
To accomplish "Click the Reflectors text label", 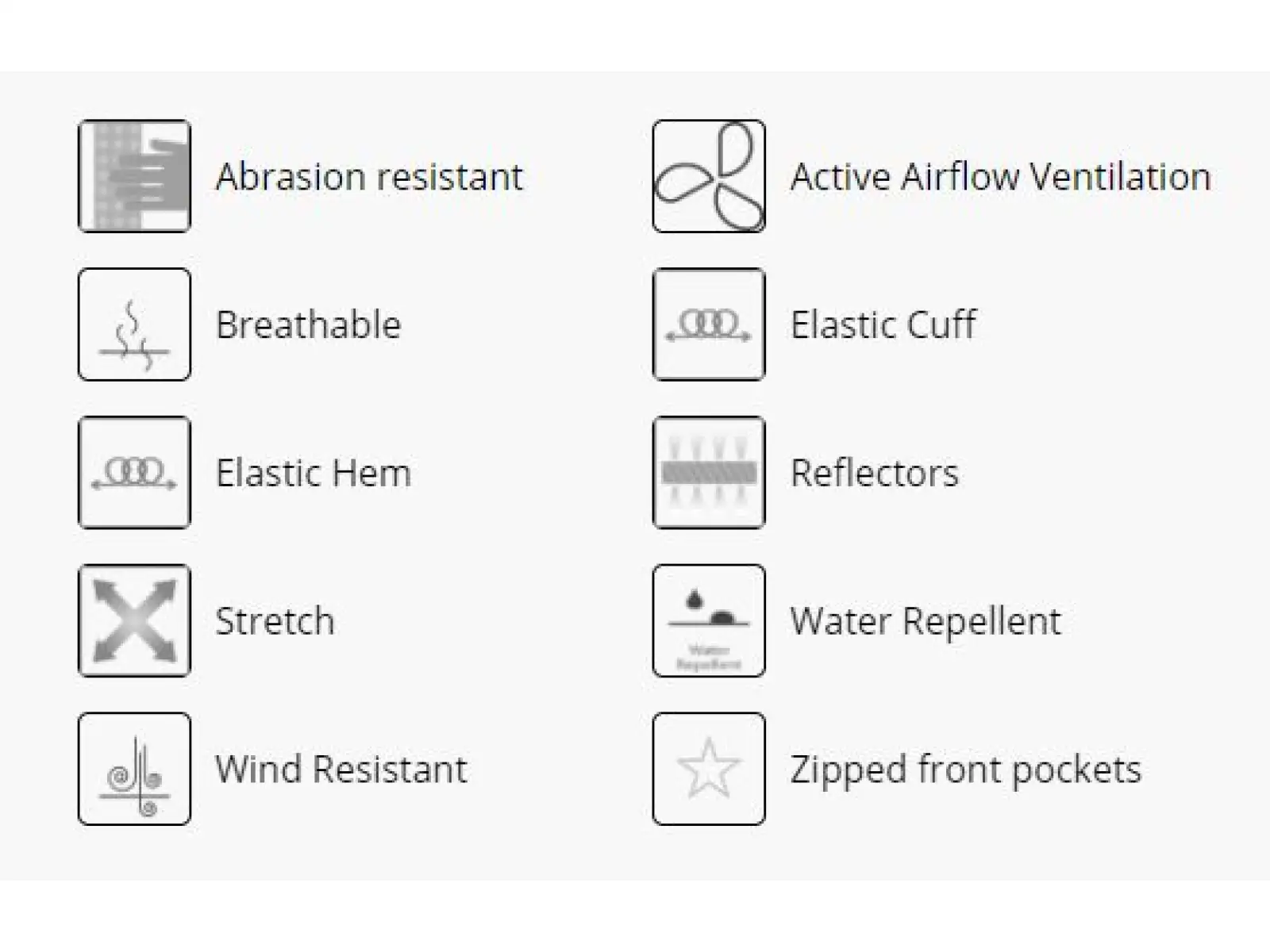I will point(875,473).
